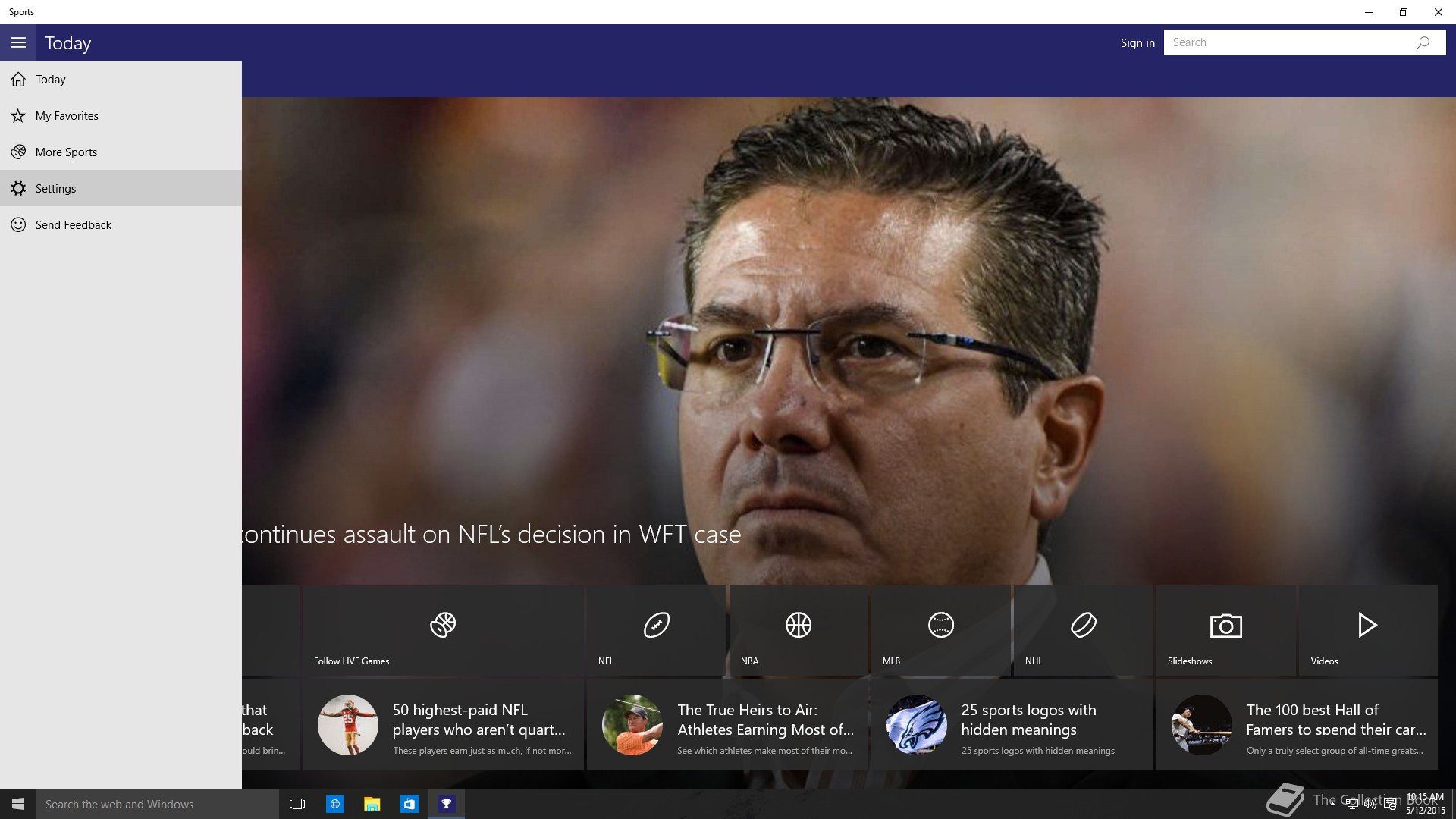Select More Sports in the sidebar
Image resolution: width=1456 pixels, height=819 pixels.
coord(121,152)
